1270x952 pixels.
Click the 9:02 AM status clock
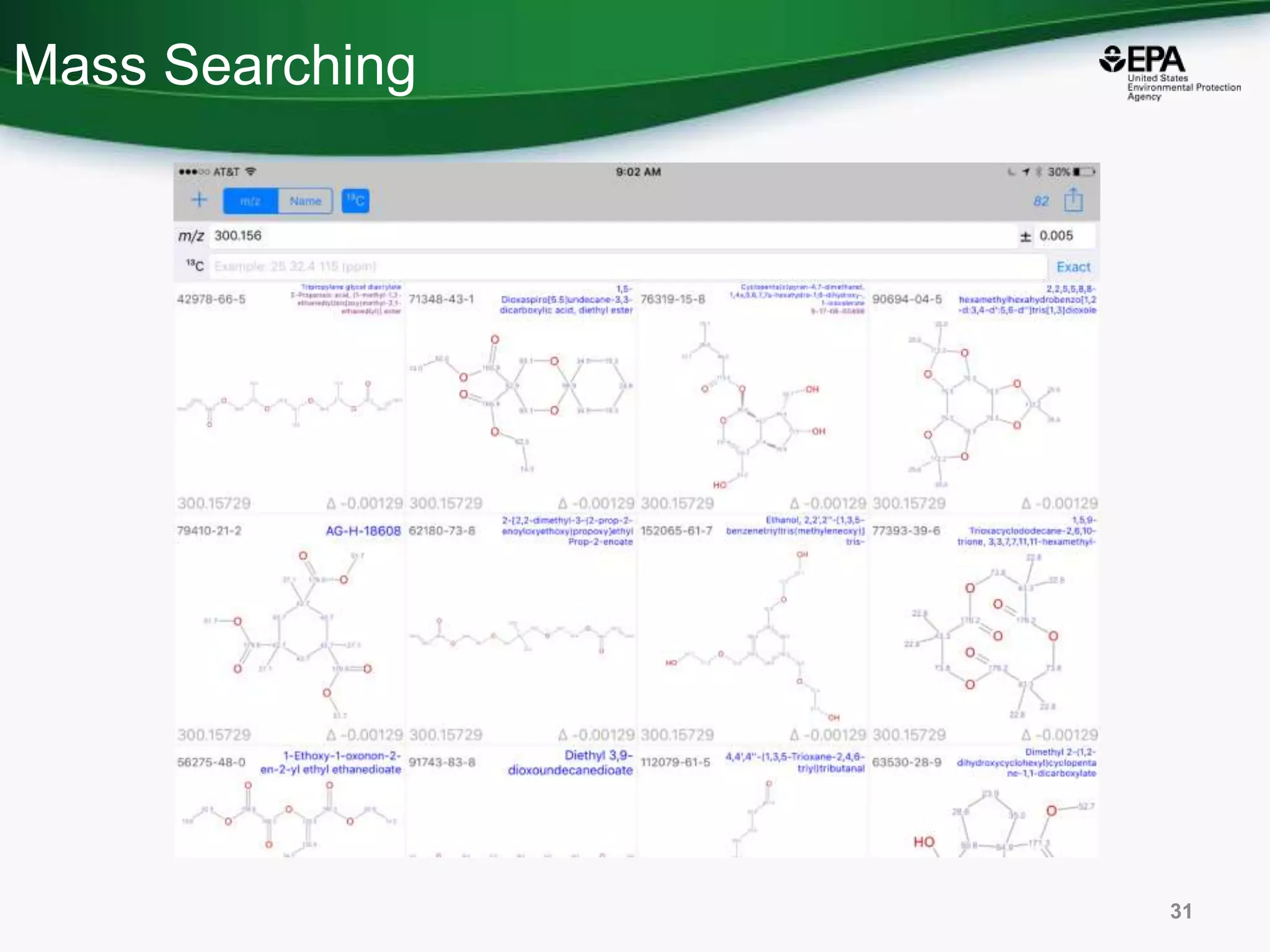tap(638, 172)
